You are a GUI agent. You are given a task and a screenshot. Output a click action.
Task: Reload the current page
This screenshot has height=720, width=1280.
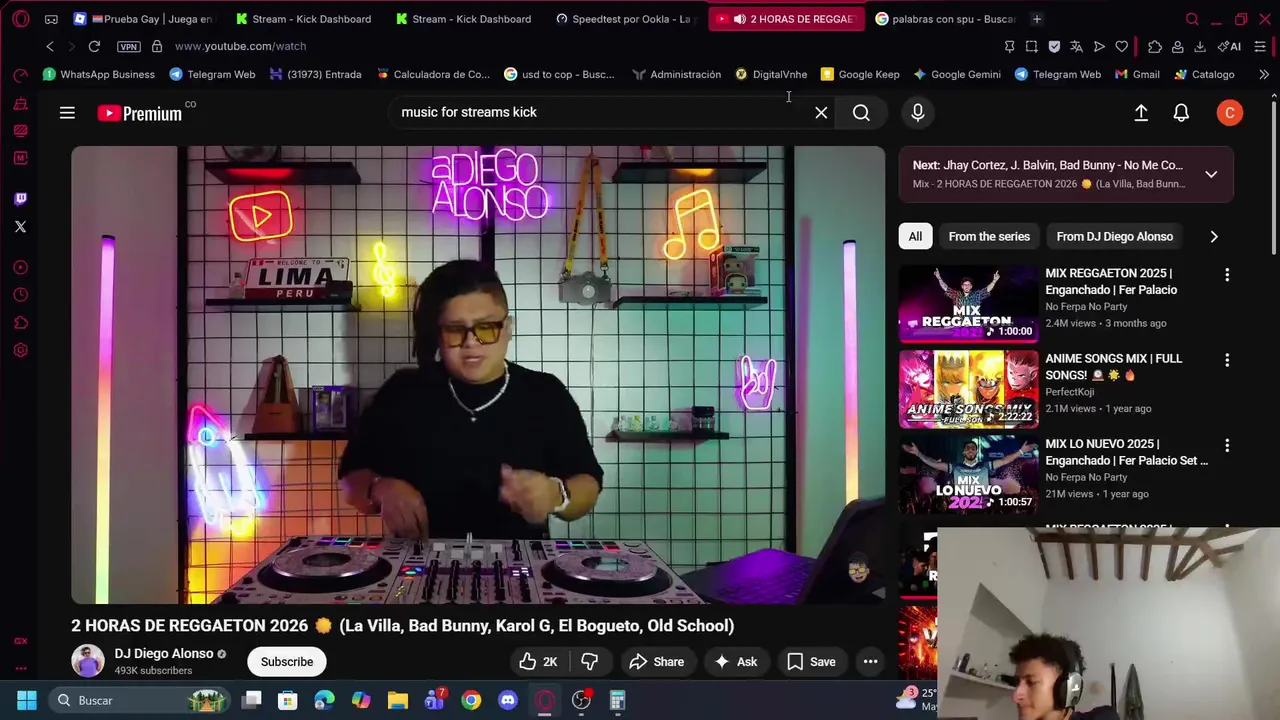[x=94, y=46]
